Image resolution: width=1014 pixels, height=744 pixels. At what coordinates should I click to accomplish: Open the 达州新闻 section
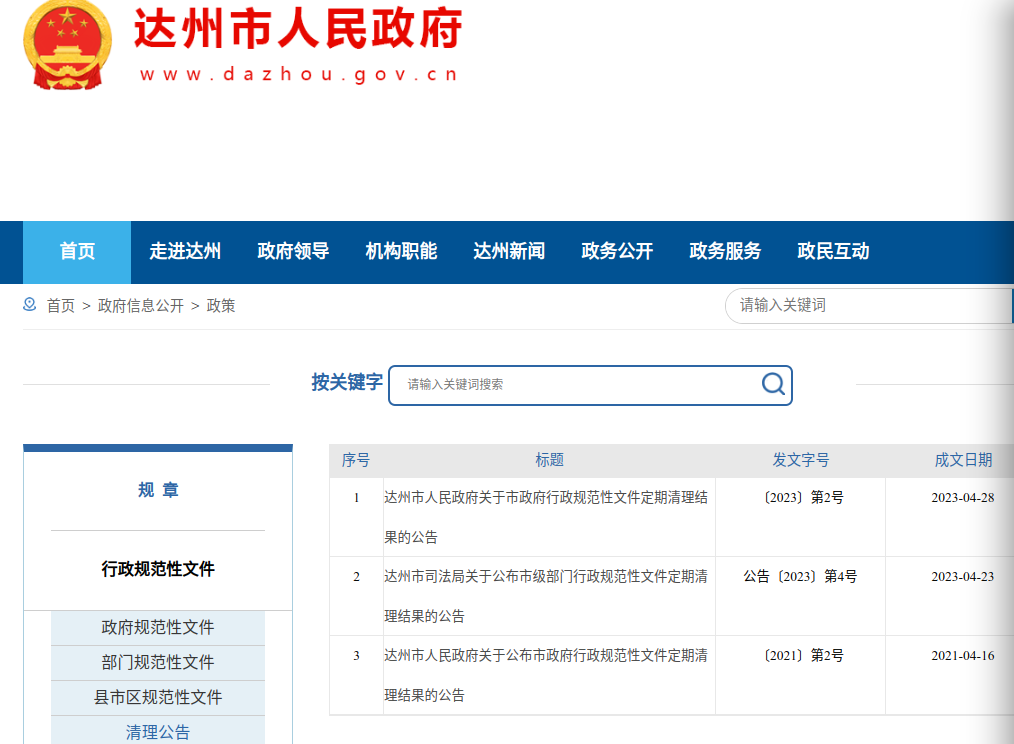click(509, 252)
